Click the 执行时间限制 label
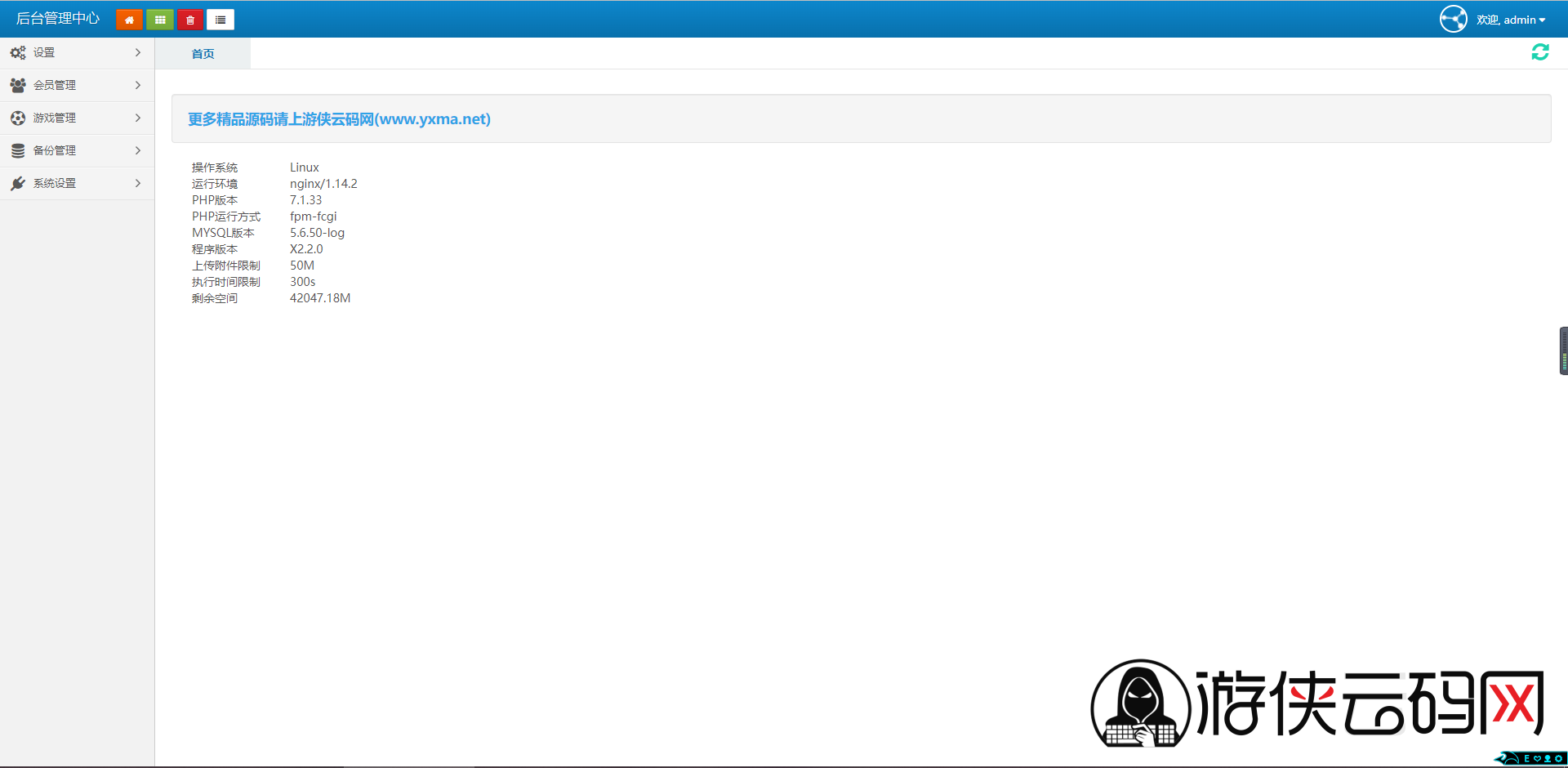Viewport: 1568px width, 768px height. [226, 282]
